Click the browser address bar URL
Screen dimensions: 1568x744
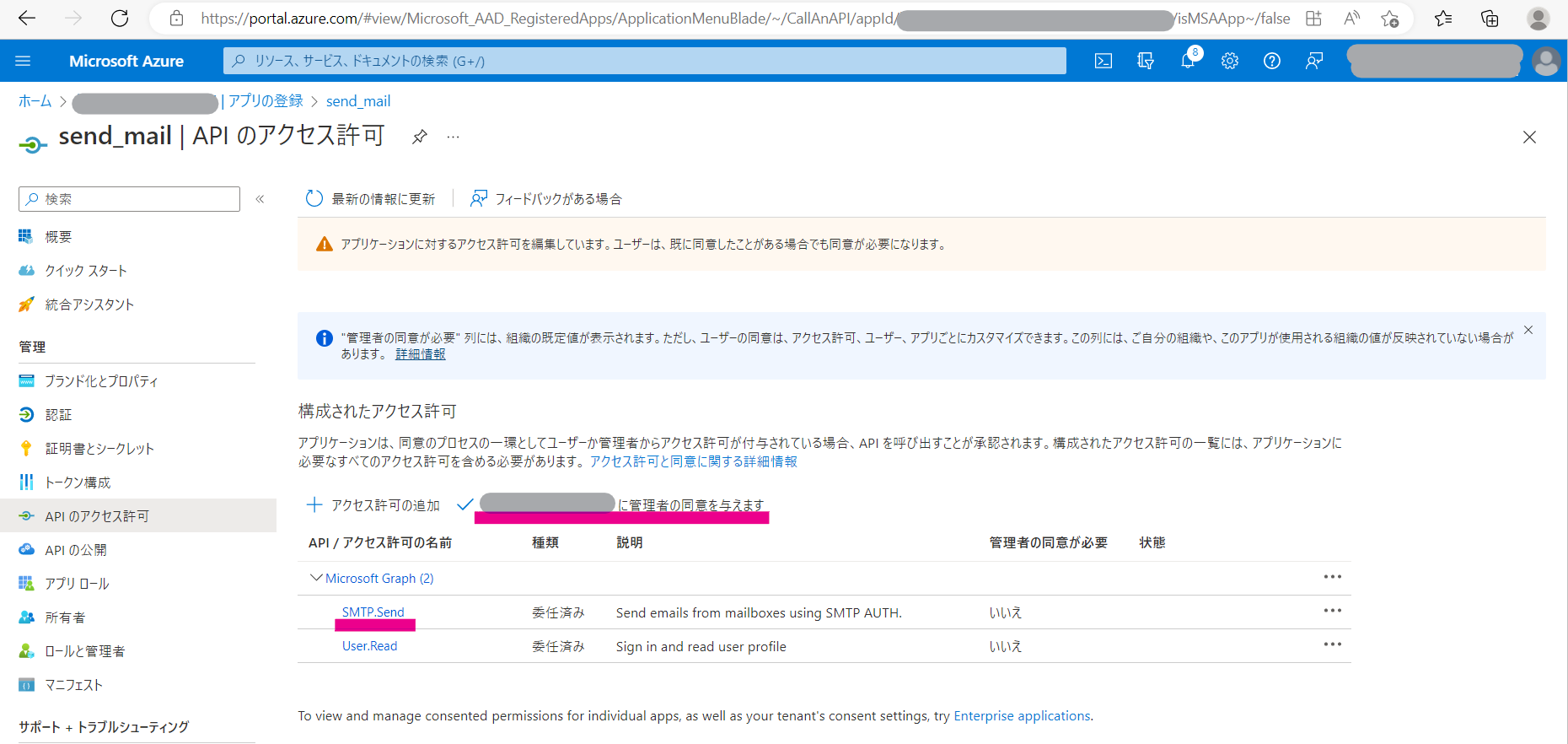[x=745, y=19]
